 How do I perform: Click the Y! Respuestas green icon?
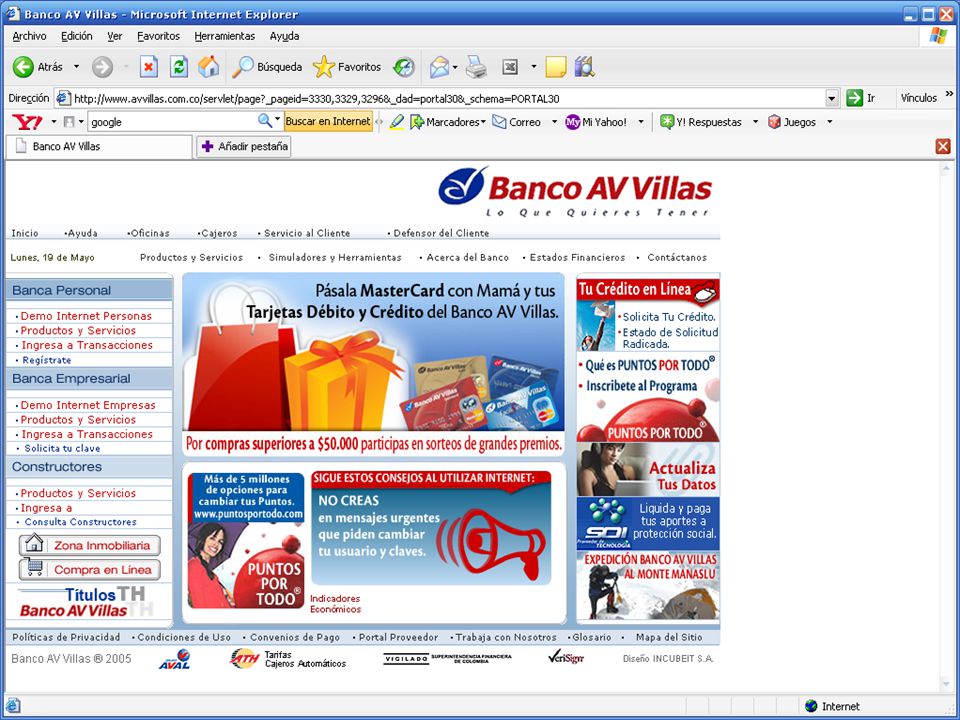(x=667, y=122)
